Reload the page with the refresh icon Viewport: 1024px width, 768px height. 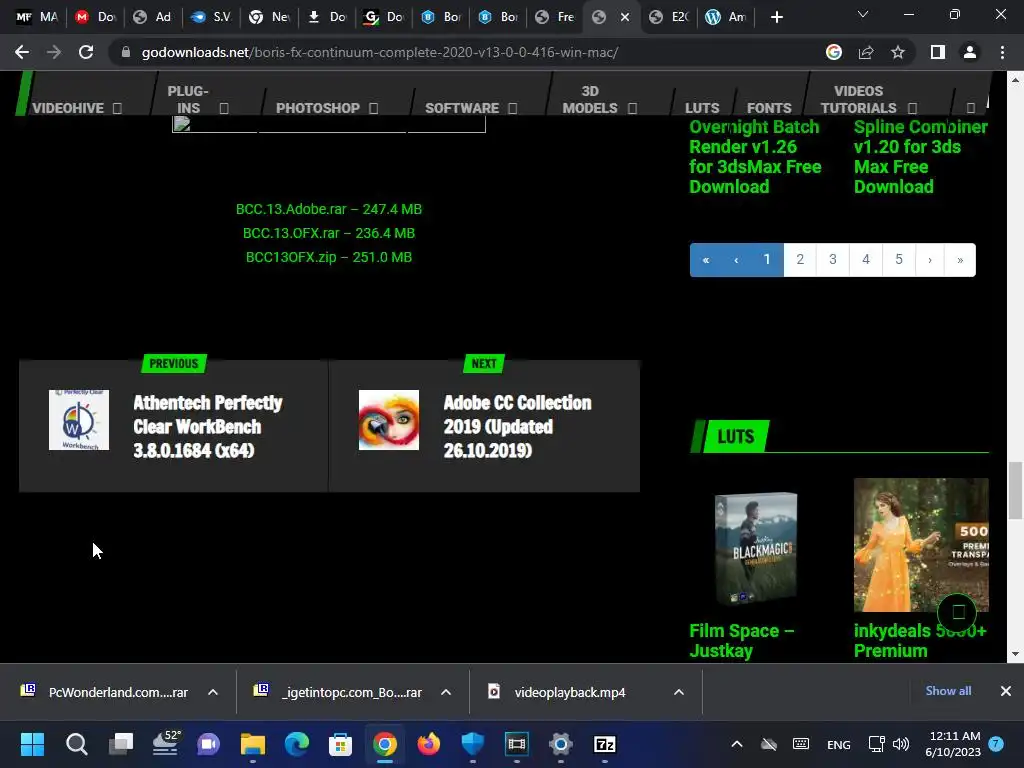[x=86, y=52]
